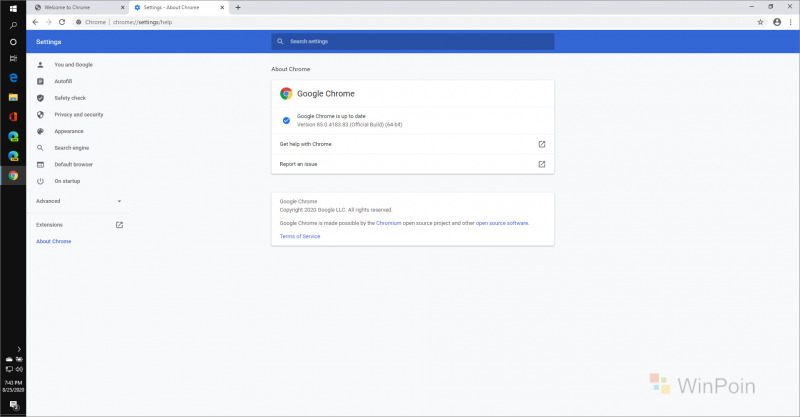Image resolution: width=800 pixels, height=417 pixels.
Task: Open the open source software link
Action: (x=502, y=223)
